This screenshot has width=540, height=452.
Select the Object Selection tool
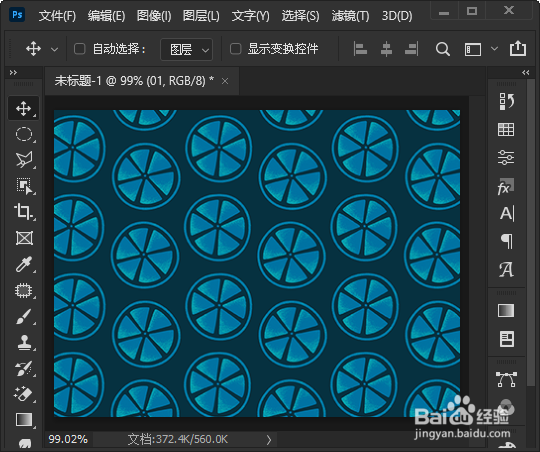tap(24, 186)
